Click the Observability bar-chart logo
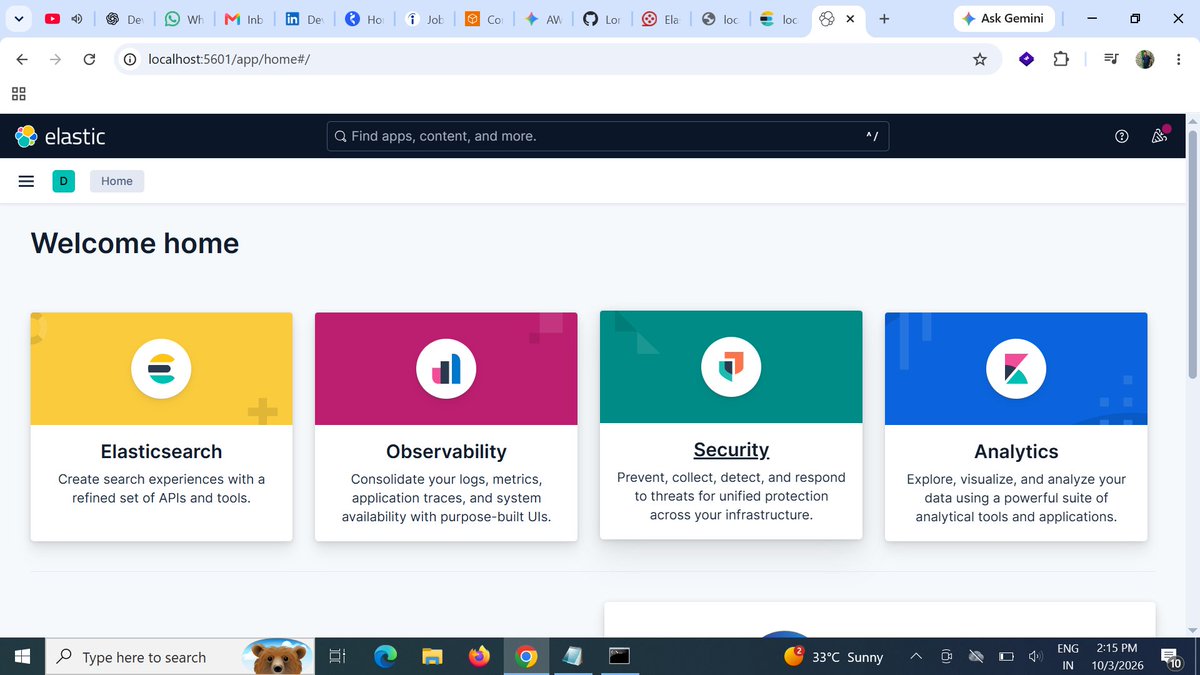The width and height of the screenshot is (1200, 675). click(x=446, y=369)
